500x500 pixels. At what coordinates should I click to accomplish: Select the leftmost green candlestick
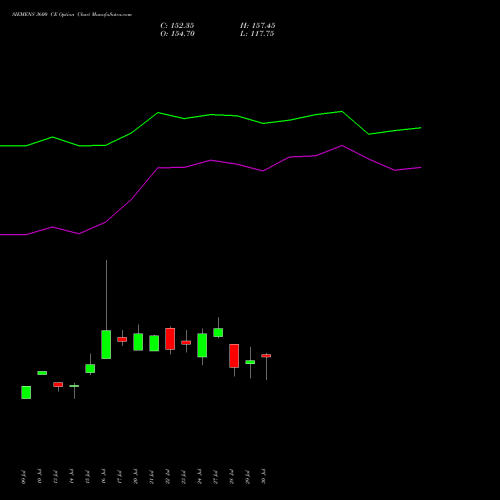(x=26, y=392)
